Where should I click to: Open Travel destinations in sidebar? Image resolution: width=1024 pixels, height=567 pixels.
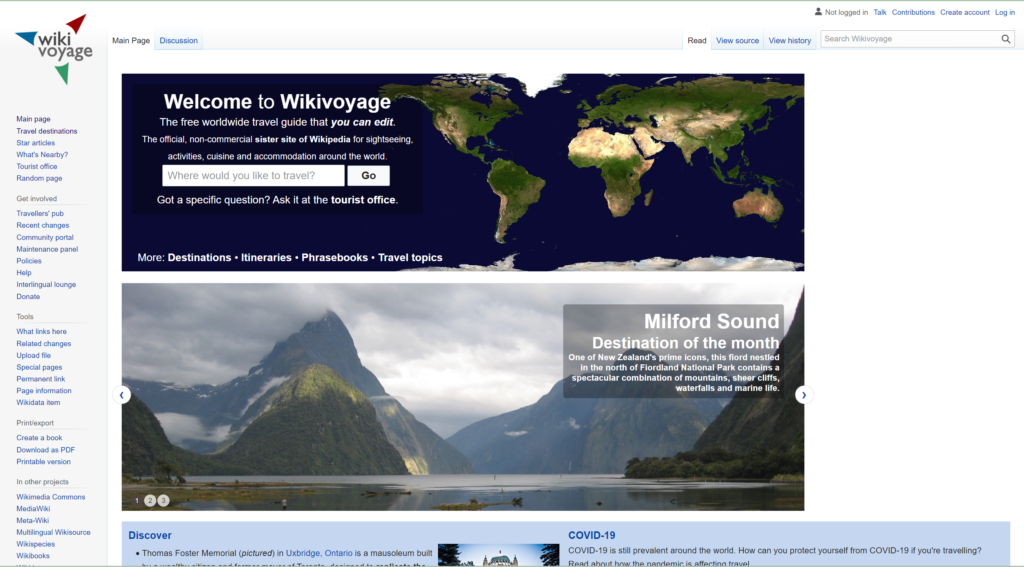(46, 131)
